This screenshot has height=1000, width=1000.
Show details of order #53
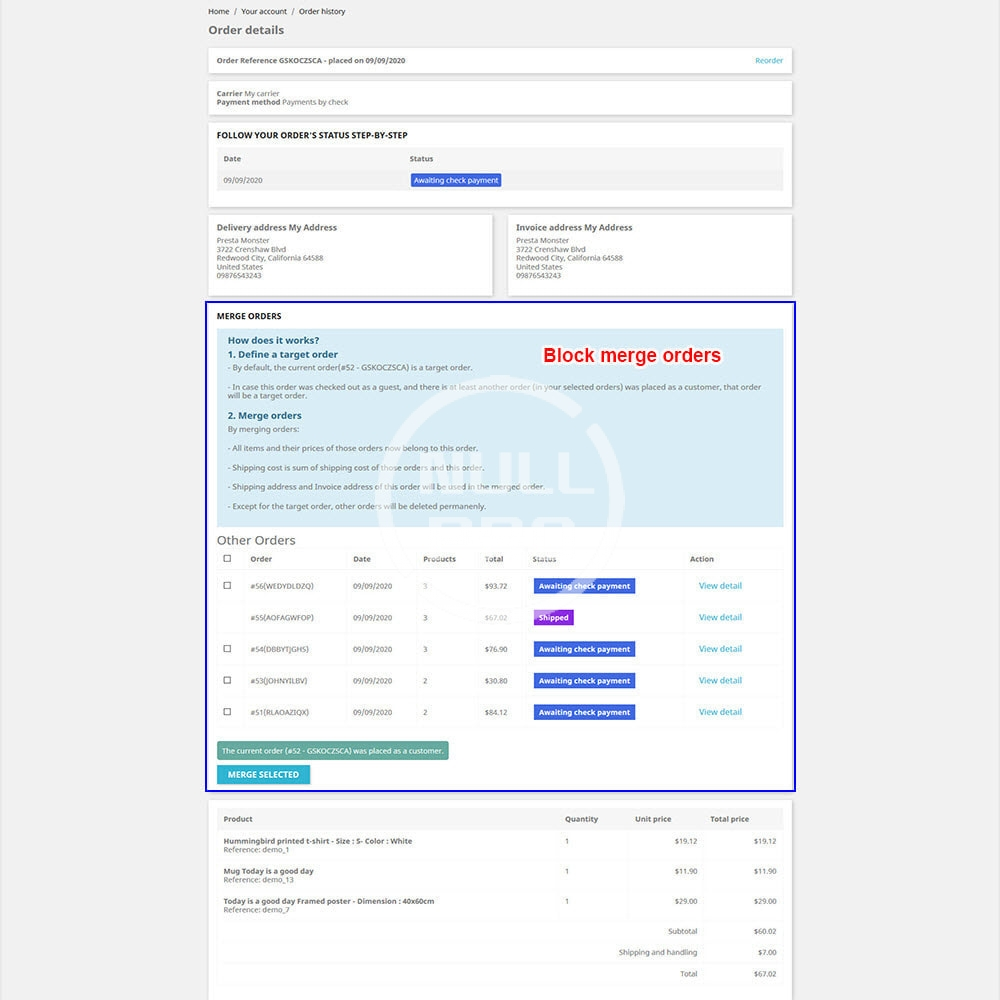720,680
